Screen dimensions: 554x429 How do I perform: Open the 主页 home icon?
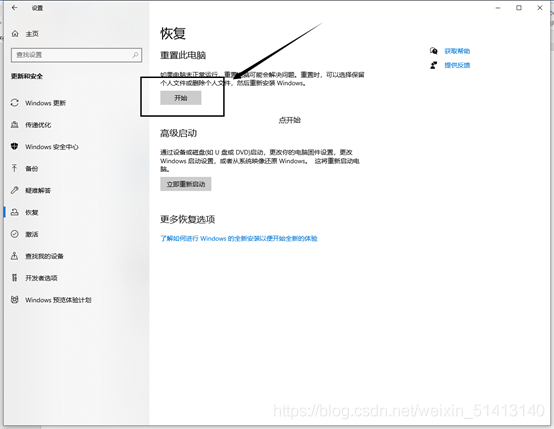point(15,34)
